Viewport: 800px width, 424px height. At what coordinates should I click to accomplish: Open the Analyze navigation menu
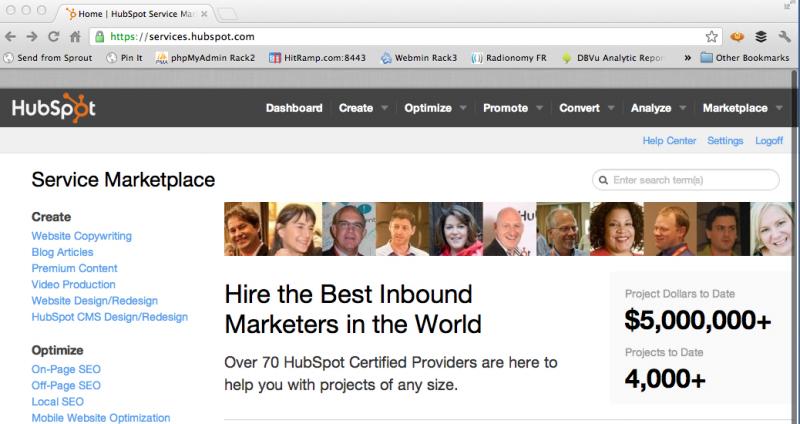(x=651, y=108)
